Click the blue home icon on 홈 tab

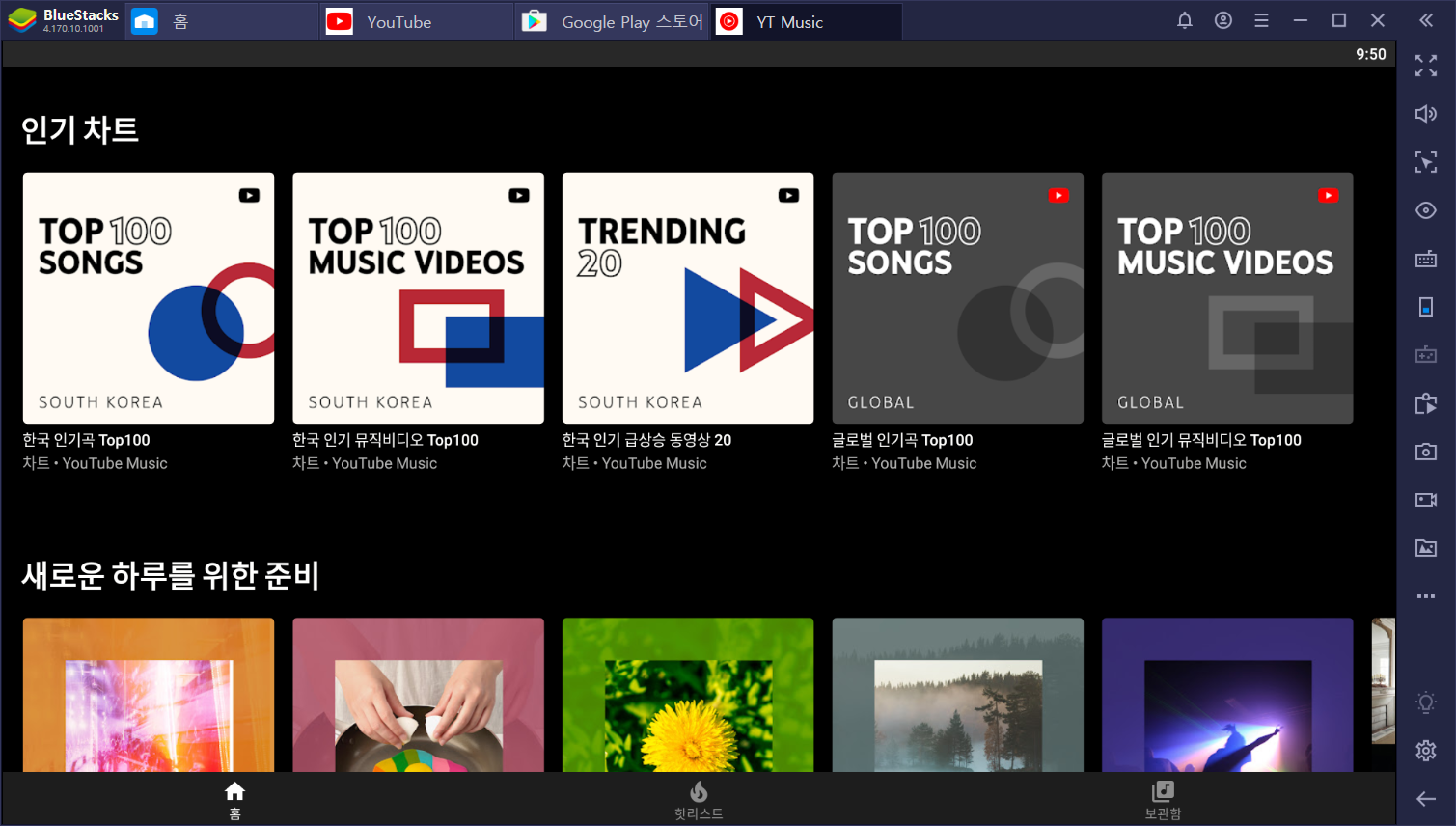145,21
